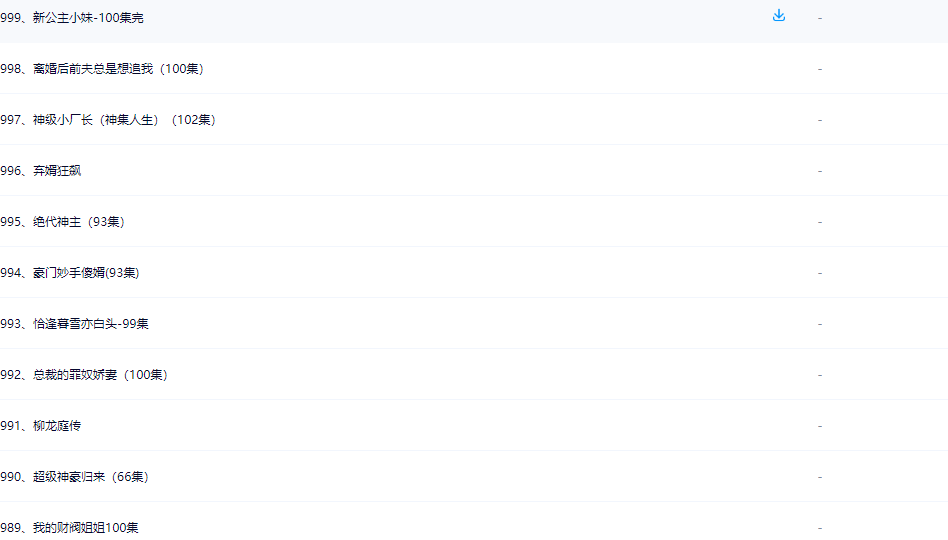Click the size dash in 柳龙庭传 row
The height and width of the screenshot is (540, 948).
pyautogui.click(x=820, y=426)
